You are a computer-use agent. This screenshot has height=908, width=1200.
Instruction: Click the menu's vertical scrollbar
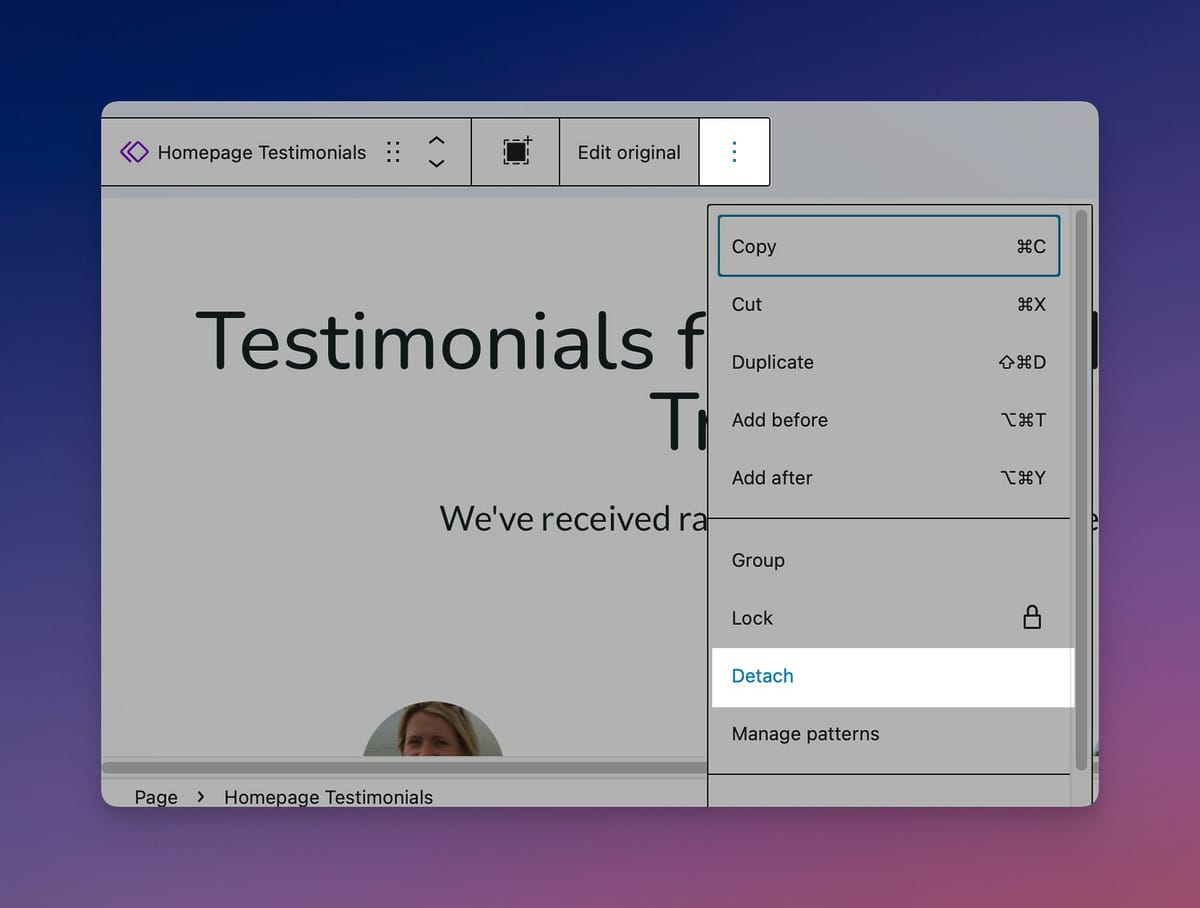[x=1081, y=490]
